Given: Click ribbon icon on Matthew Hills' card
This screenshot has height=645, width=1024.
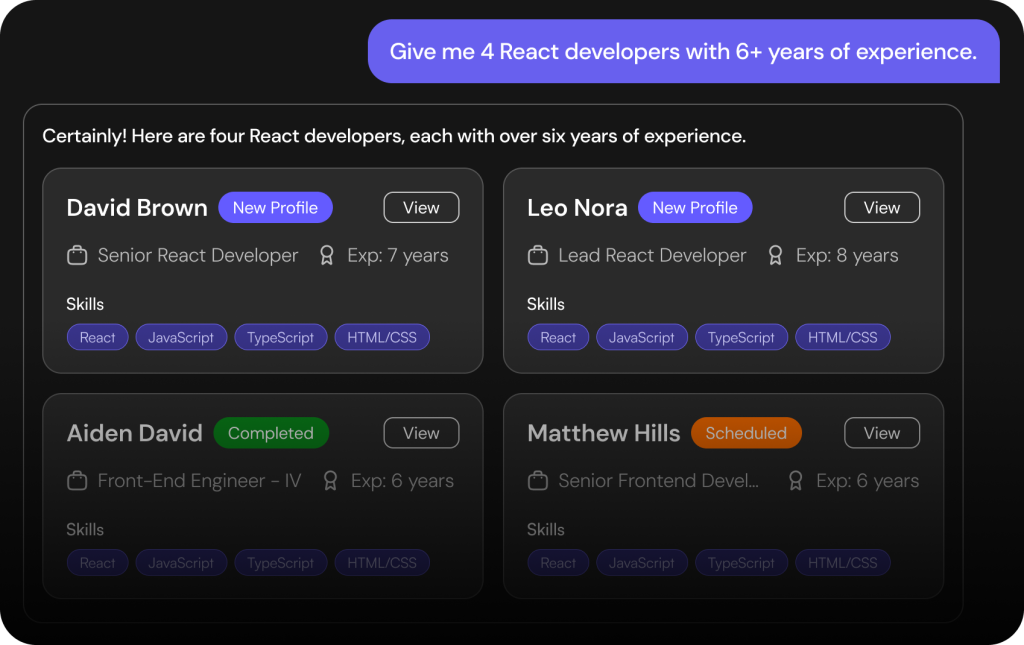Looking at the screenshot, I should [x=795, y=480].
